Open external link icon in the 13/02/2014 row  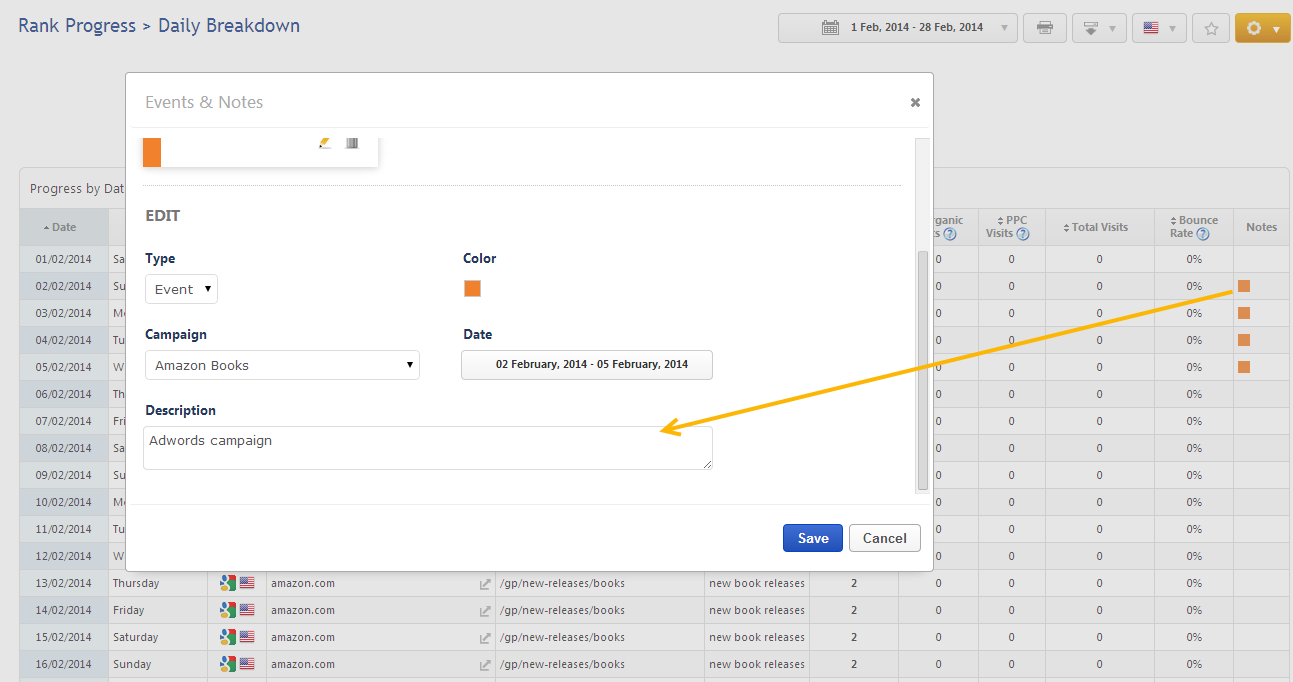click(x=485, y=584)
